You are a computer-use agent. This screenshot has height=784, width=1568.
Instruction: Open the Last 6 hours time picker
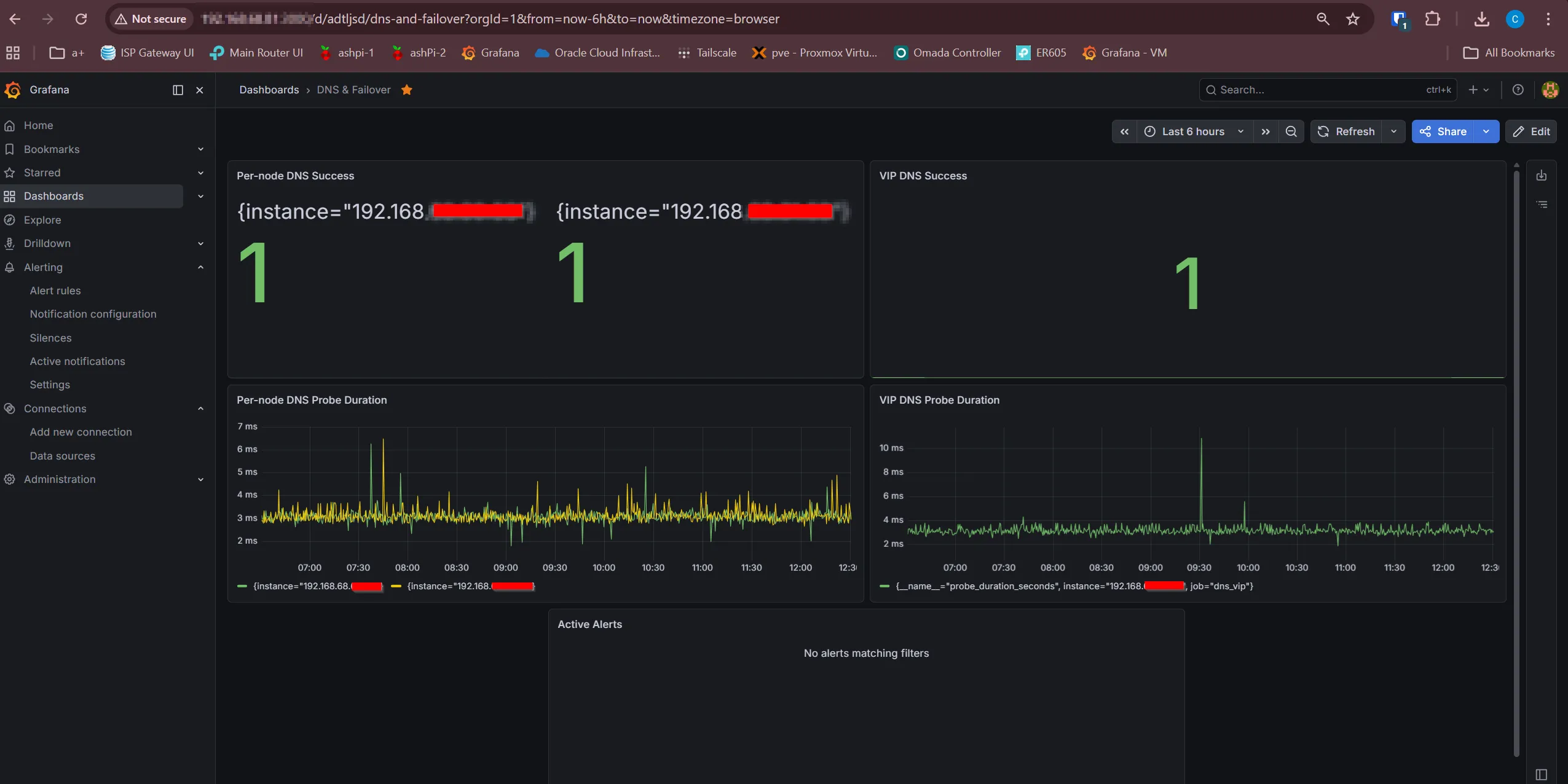point(1194,131)
